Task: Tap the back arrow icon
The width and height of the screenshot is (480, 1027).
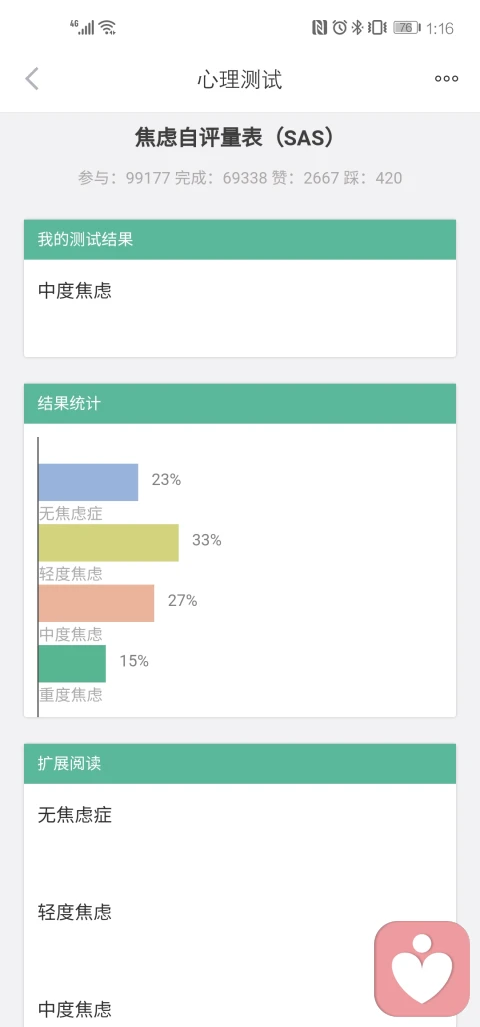Action: pos(31,79)
